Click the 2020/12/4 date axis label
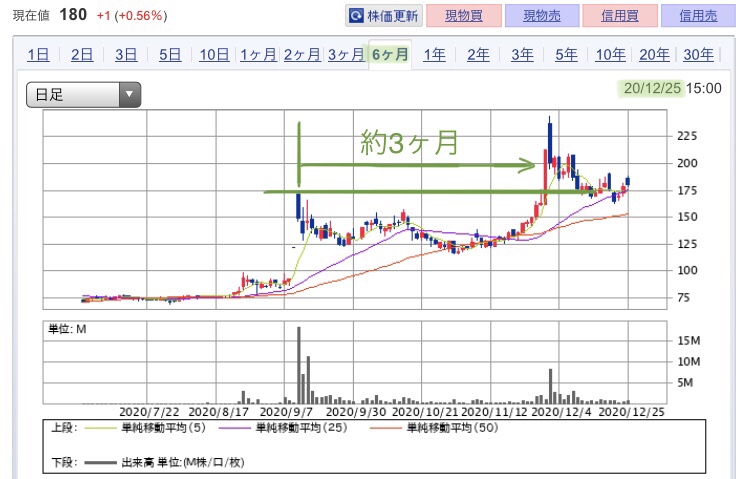Viewport: 749px width, 479px height. click(x=561, y=412)
